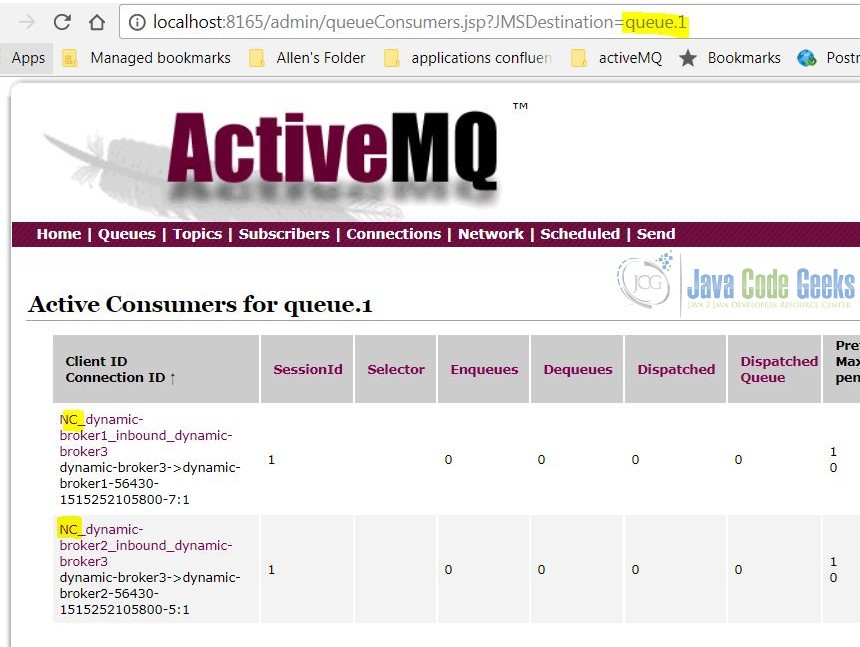Refresh the current page

click(62, 20)
